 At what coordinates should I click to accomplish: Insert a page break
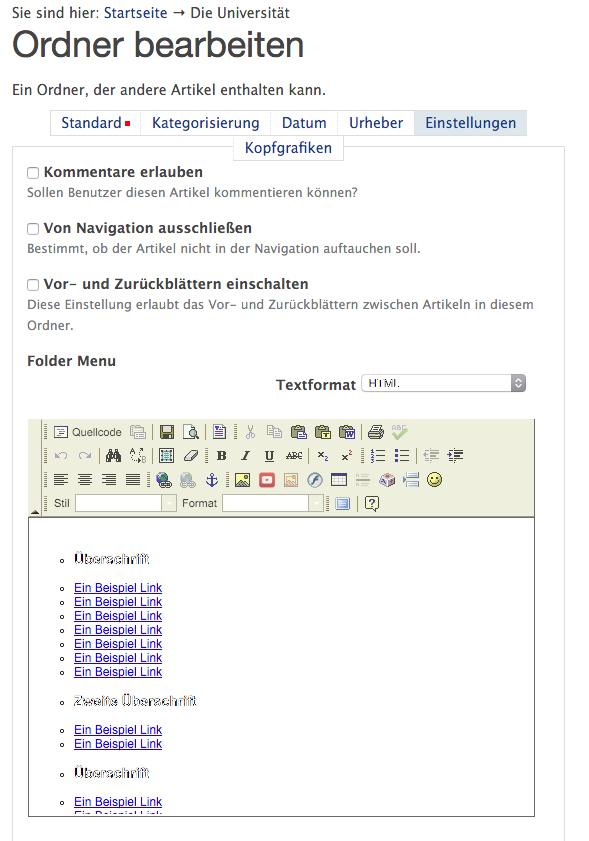point(411,479)
